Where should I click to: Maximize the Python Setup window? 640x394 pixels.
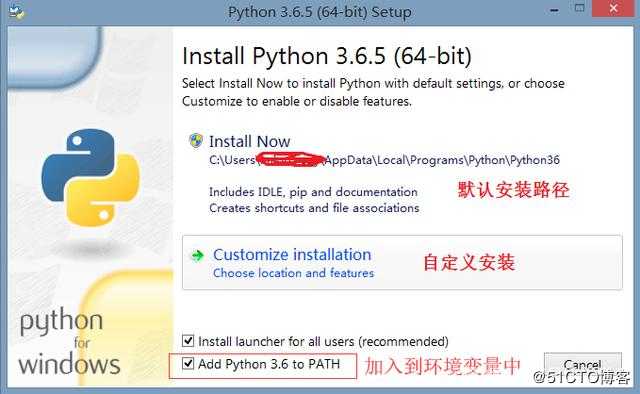click(579, 8)
